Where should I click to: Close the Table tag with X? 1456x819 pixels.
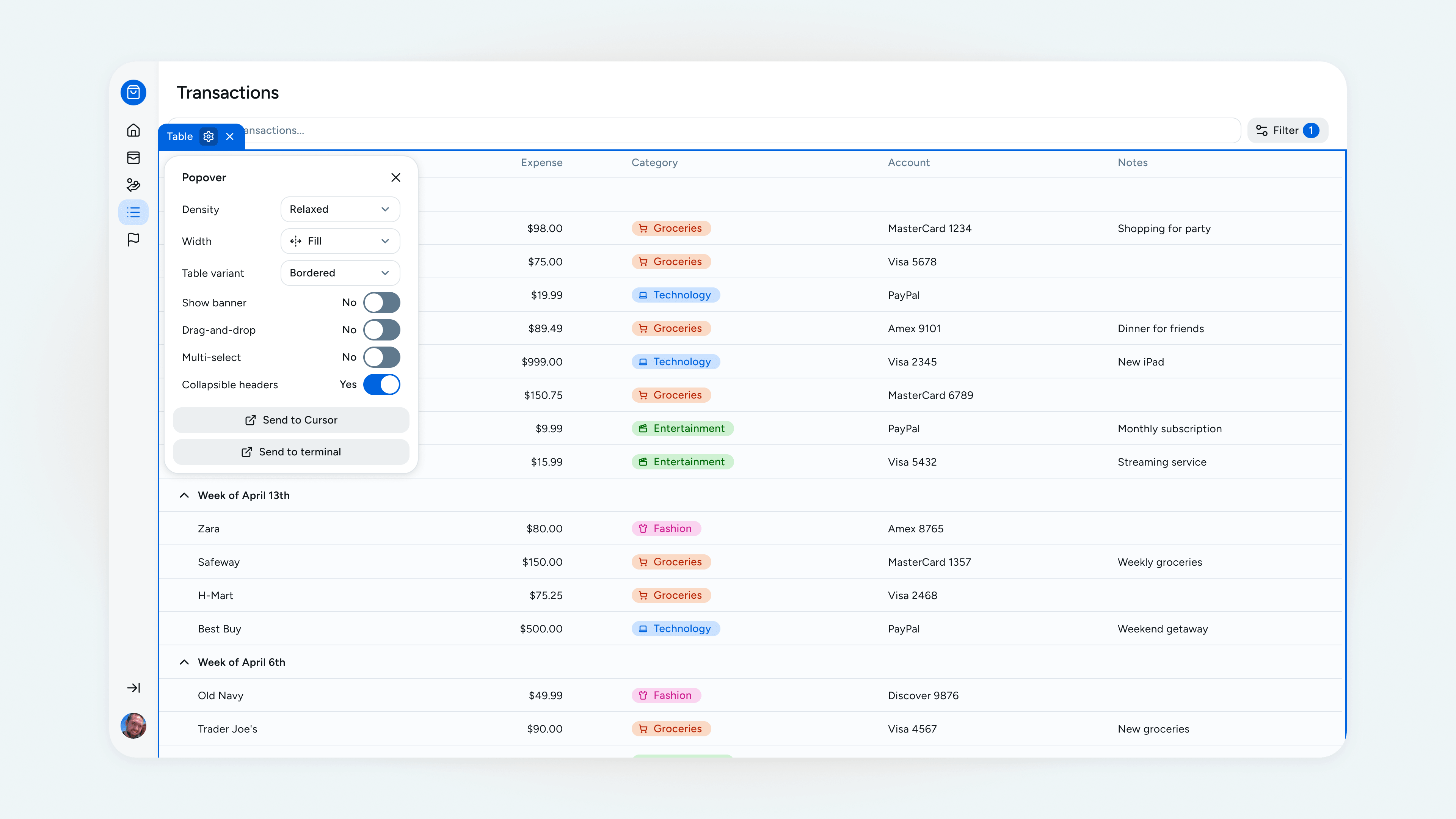pyautogui.click(x=230, y=136)
